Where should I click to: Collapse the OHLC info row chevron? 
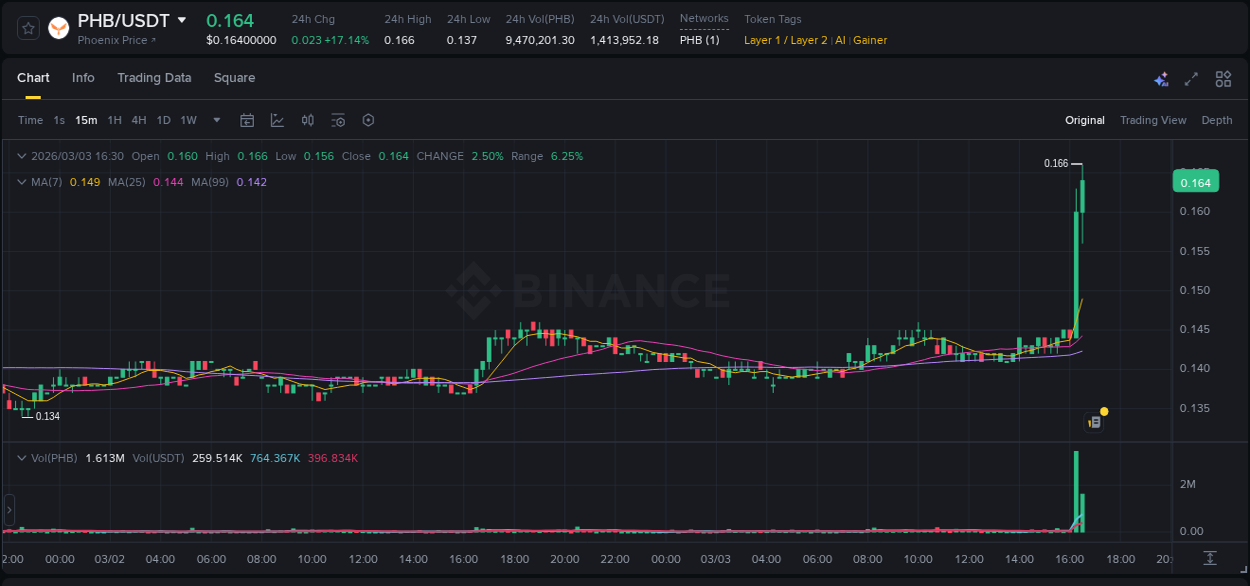coord(21,156)
